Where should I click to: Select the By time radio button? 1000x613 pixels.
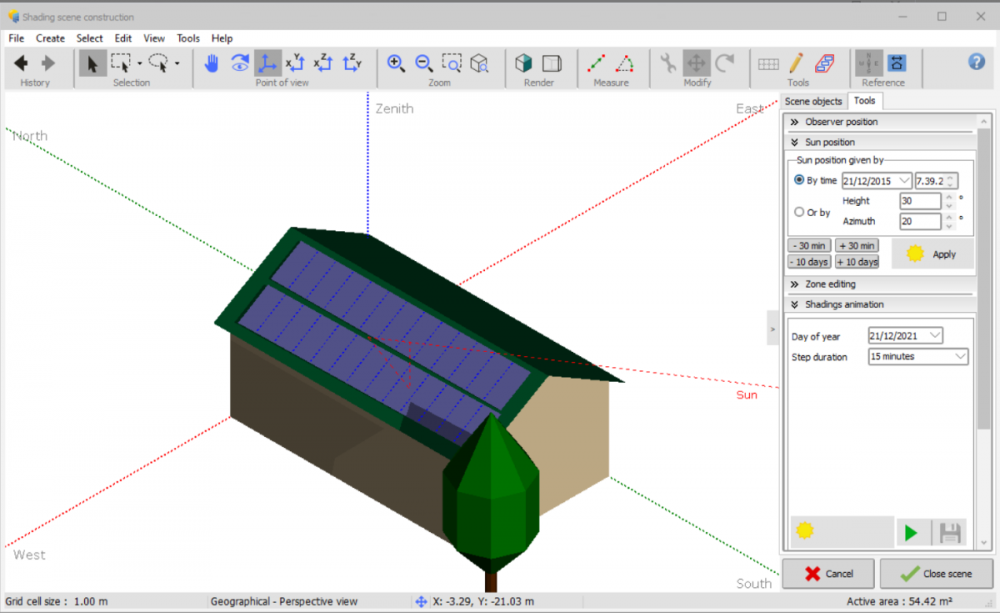click(x=799, y=180)
